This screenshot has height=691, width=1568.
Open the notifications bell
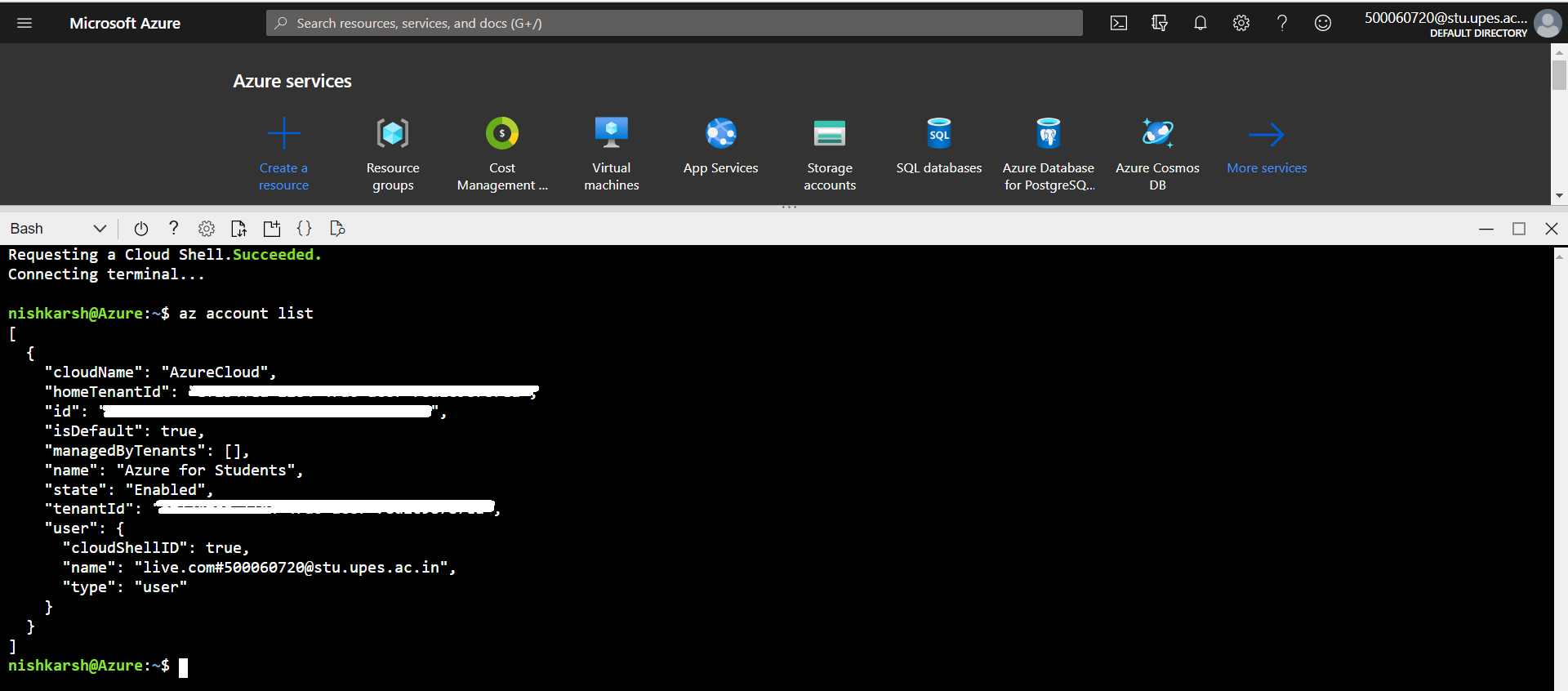(x=1200, y=23)
